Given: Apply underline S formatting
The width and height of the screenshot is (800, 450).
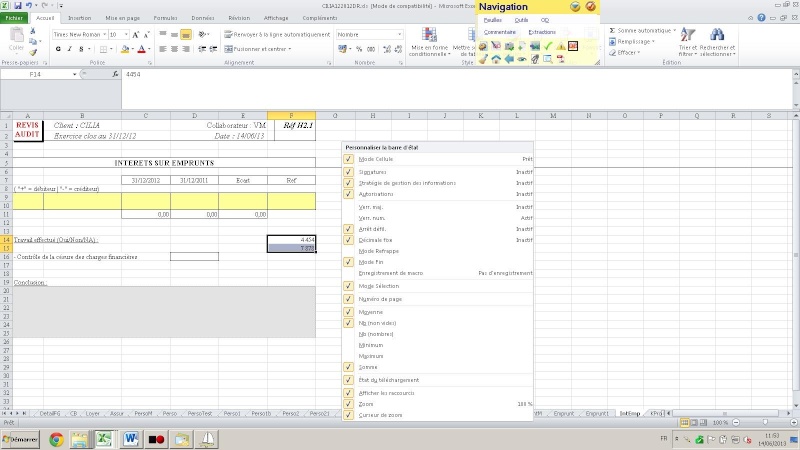Looking at the screenshot, I should (x=81, y=49).
